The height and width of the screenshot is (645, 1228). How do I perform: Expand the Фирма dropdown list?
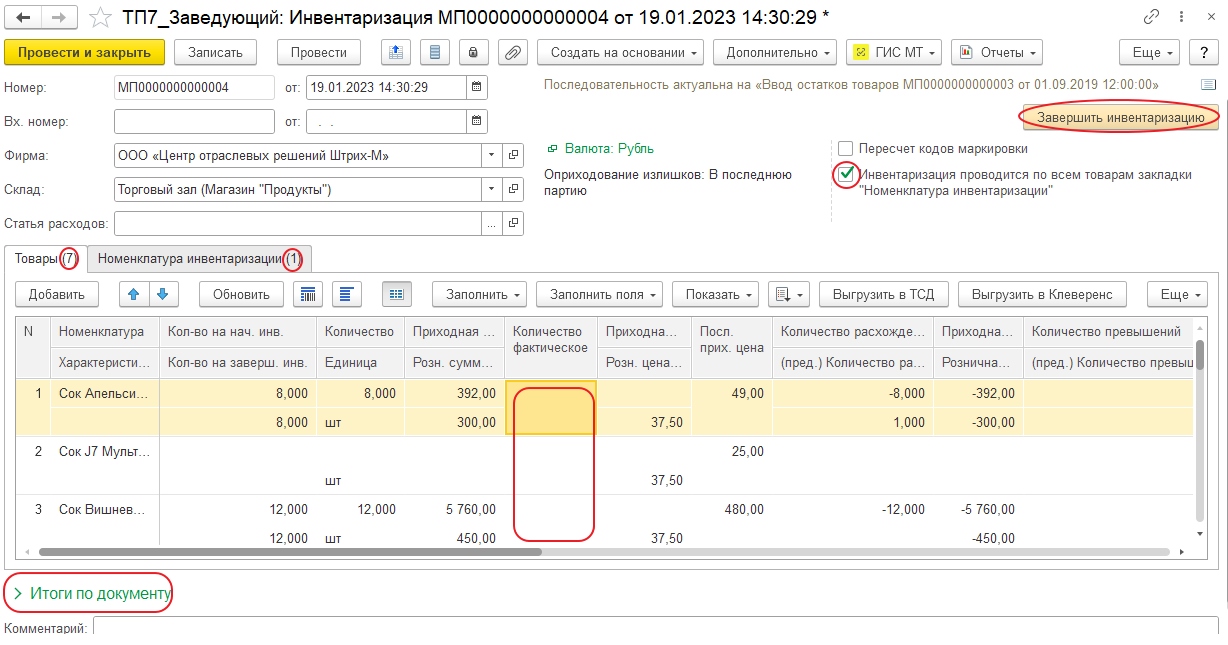491,155
